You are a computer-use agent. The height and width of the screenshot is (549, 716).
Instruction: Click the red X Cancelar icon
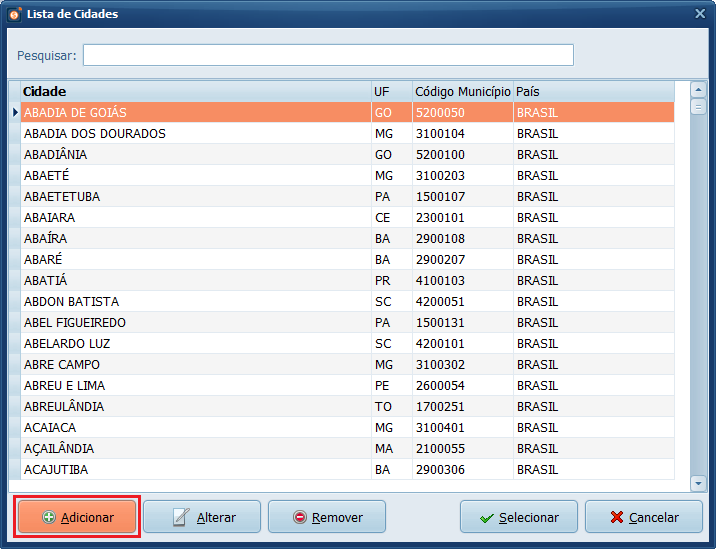pos(617,518)
